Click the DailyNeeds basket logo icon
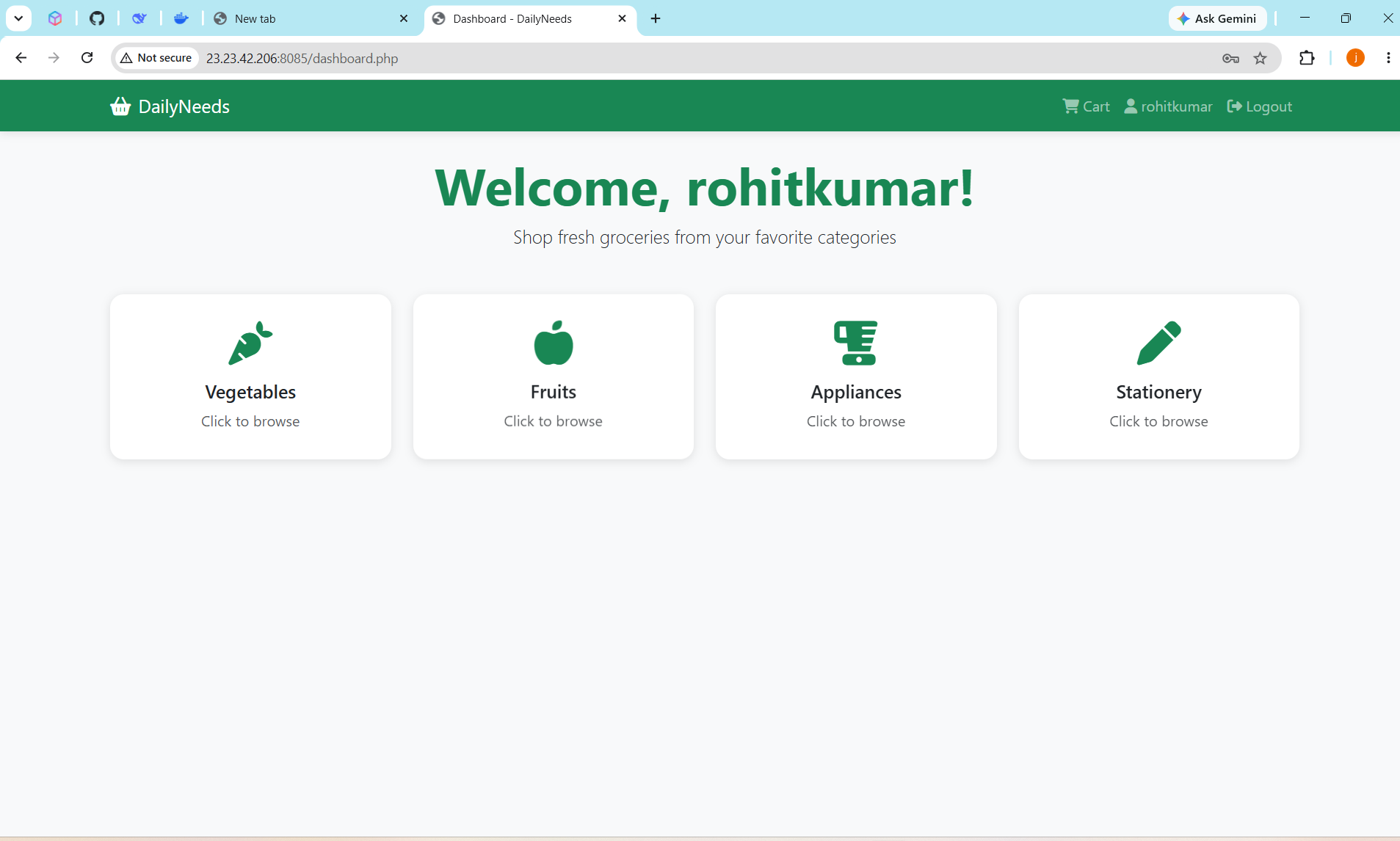The width and height of the screenshot is (1400, 841). tap(120, 106)
